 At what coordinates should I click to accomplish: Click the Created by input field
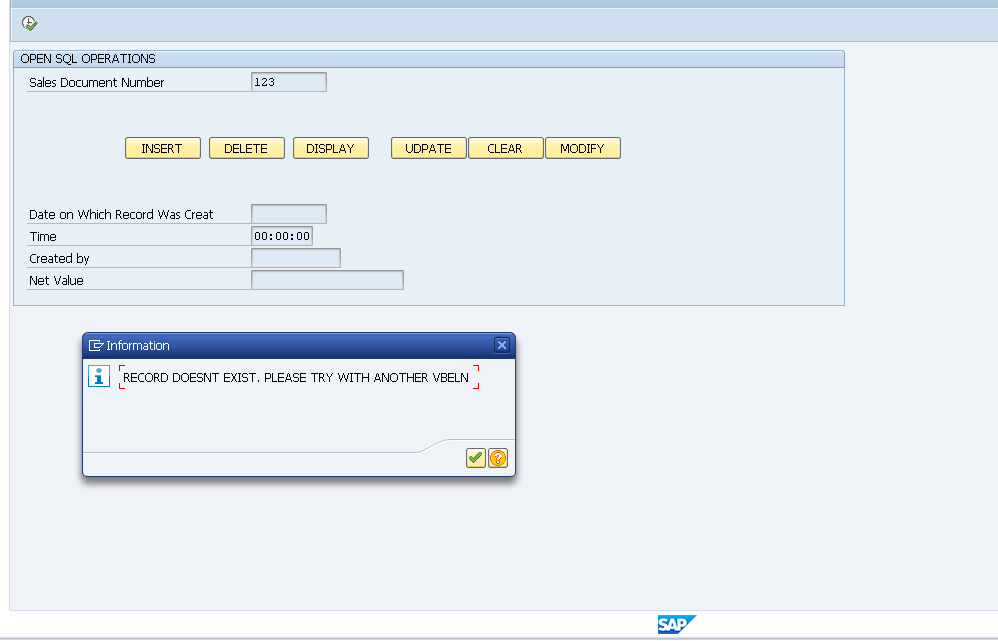[x=295, y=257]
